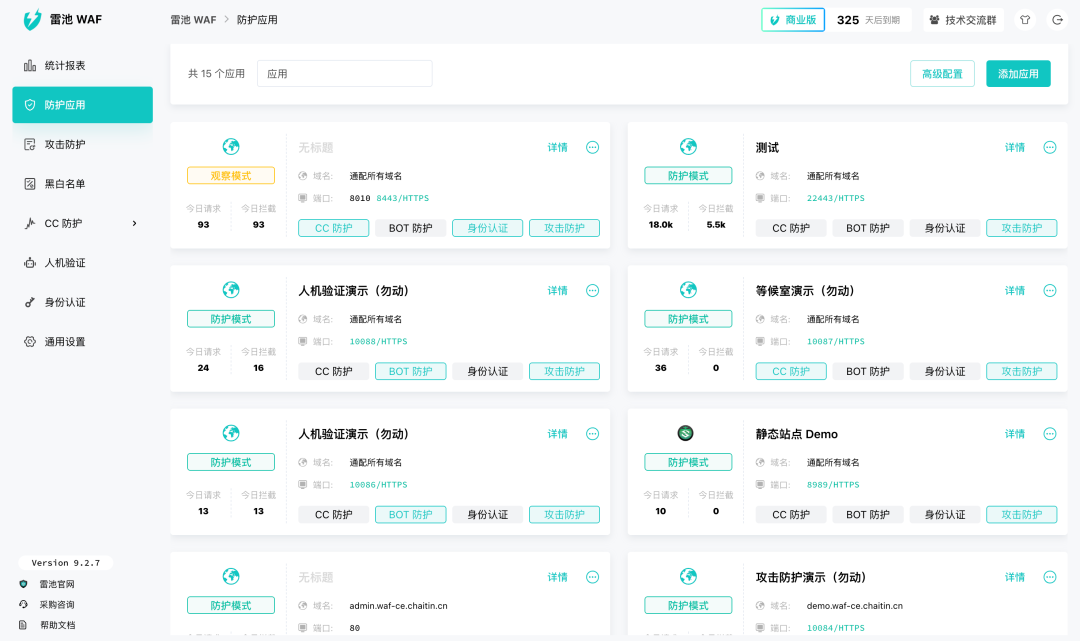1080x641 pixels.
Task: Click the 雷池 WAF logo icon
Action: 32,20
